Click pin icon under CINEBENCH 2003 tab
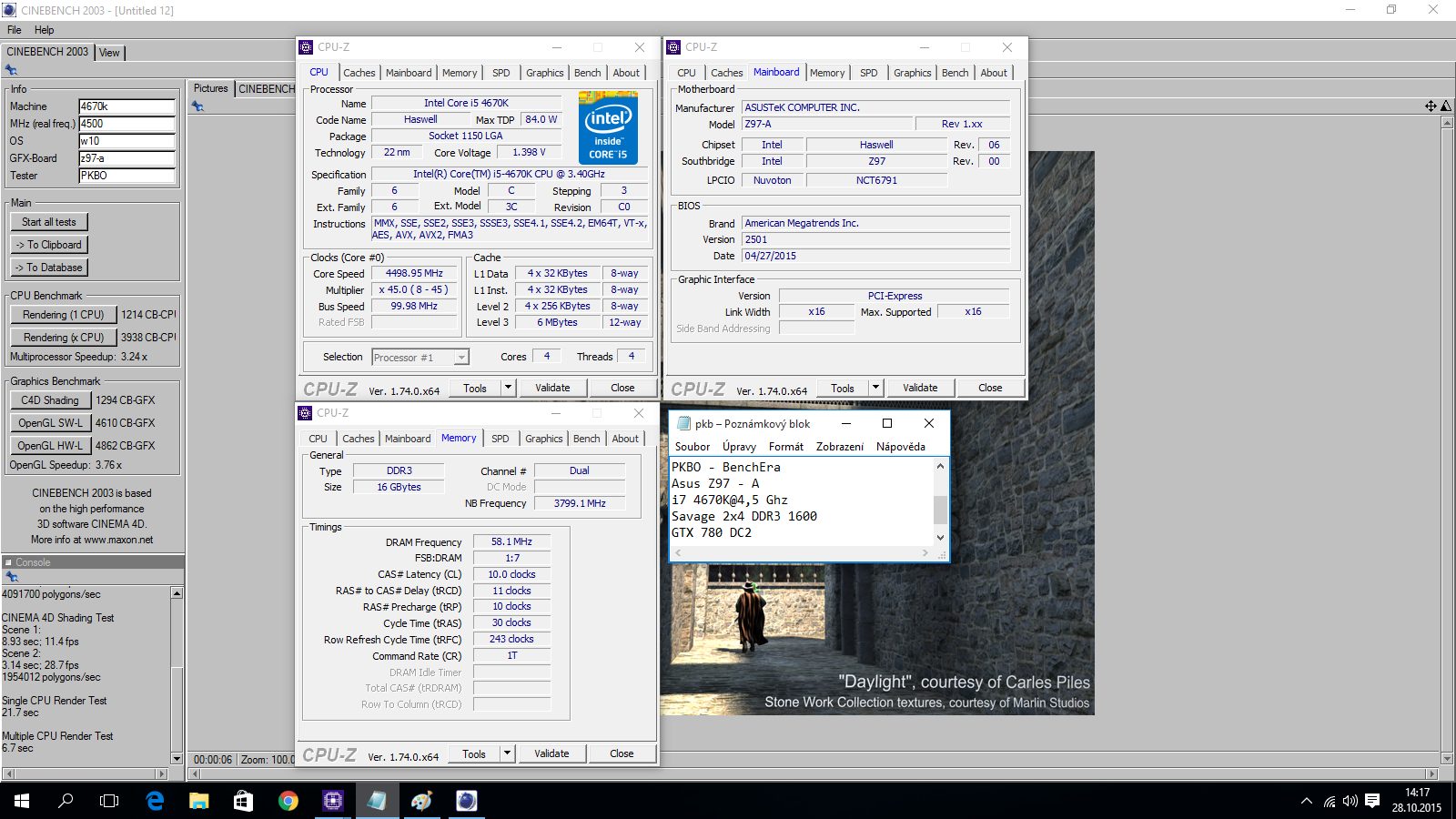The image size is (1456, 819). (x=11, y=69)
